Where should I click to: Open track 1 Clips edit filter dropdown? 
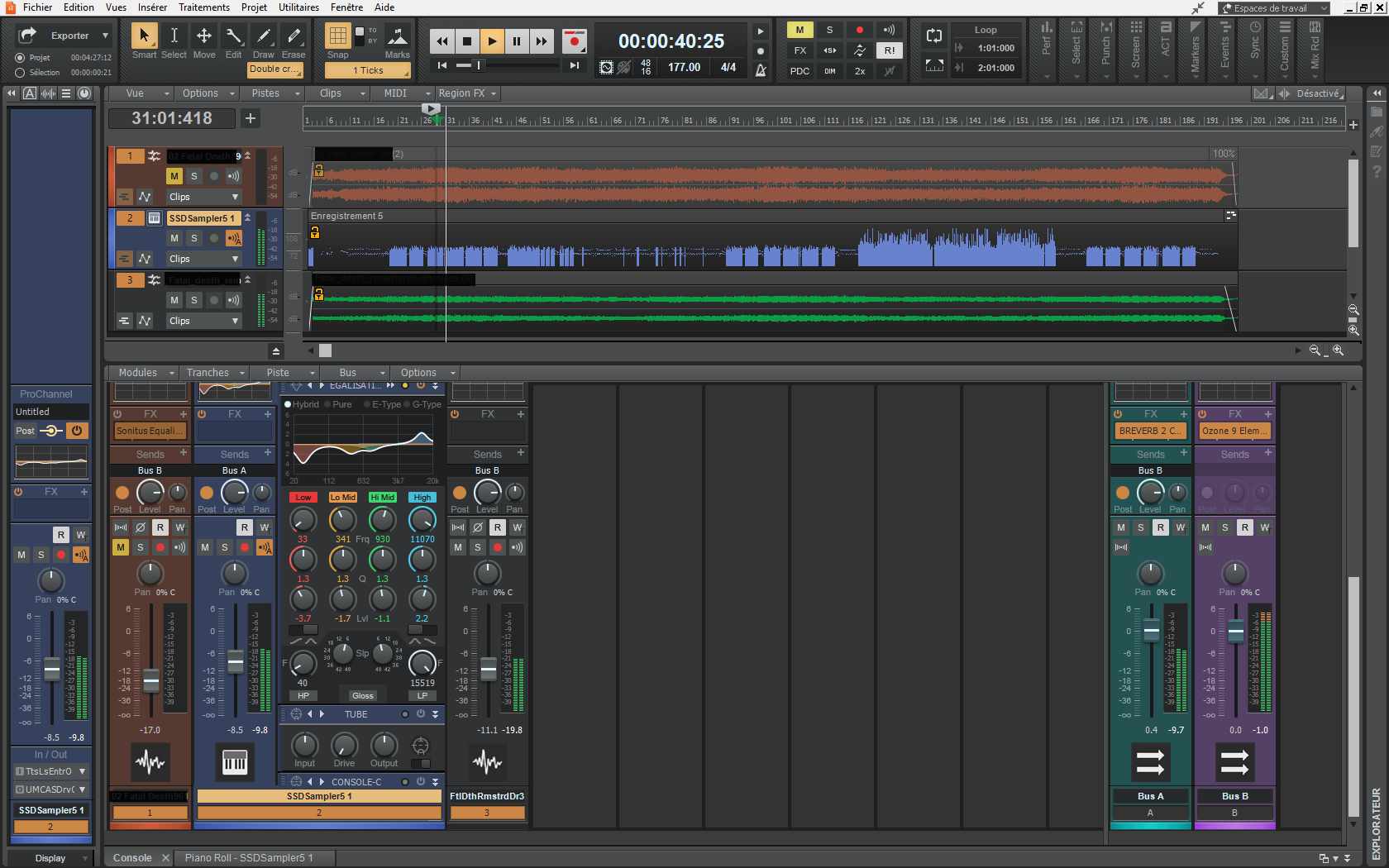(203, 197)
